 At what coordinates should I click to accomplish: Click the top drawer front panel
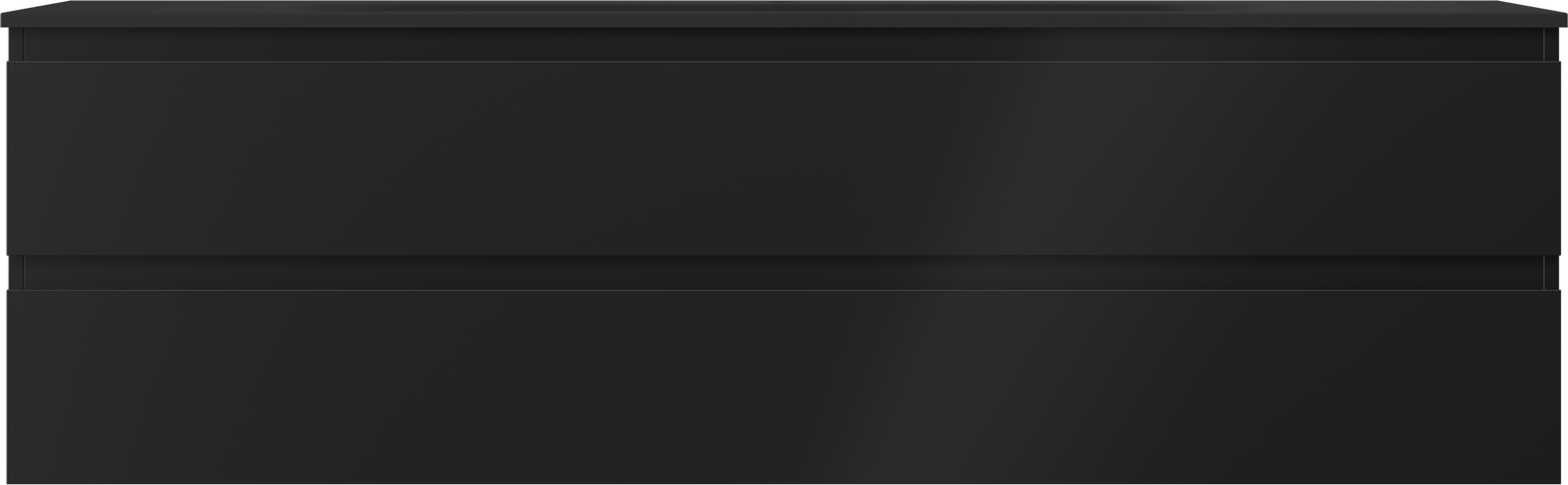(784, 159)
